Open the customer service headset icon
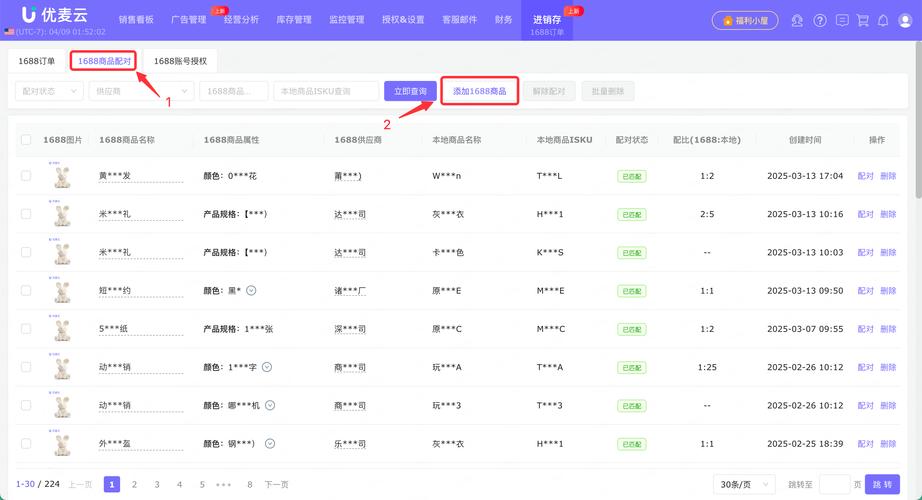922x500 pixels. click(797, 21)
